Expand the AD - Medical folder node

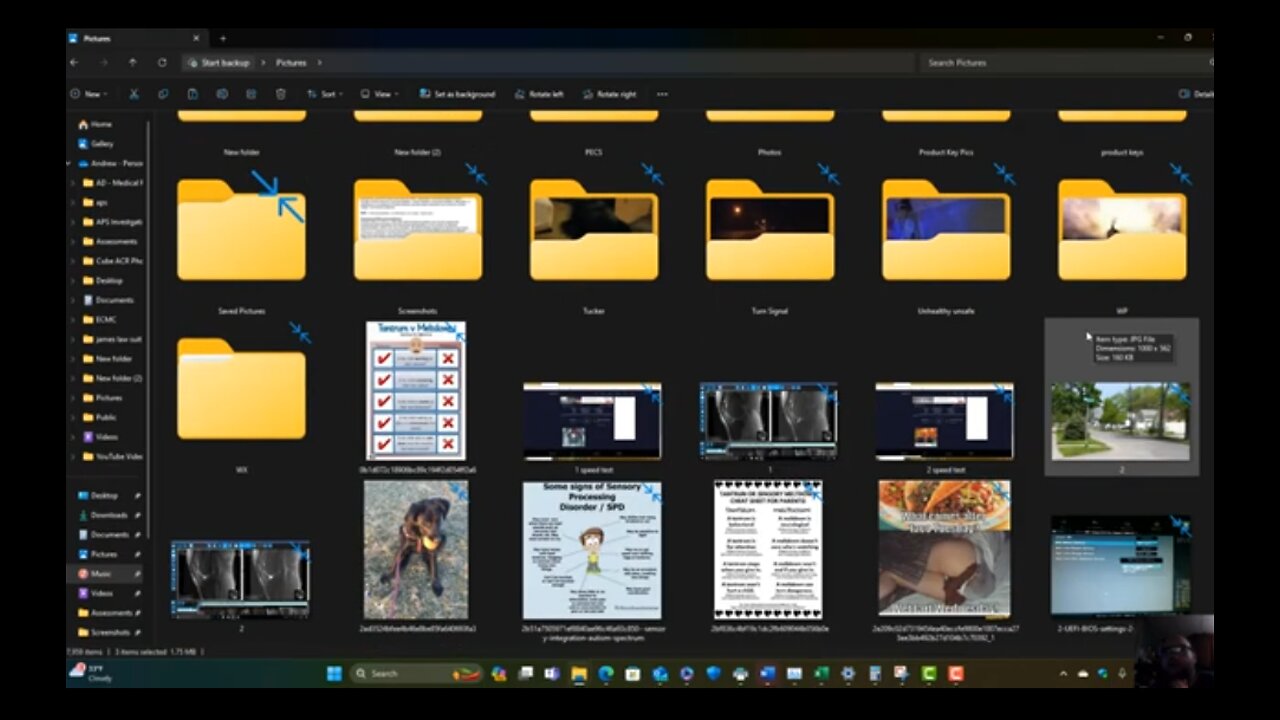pos(75,183)
